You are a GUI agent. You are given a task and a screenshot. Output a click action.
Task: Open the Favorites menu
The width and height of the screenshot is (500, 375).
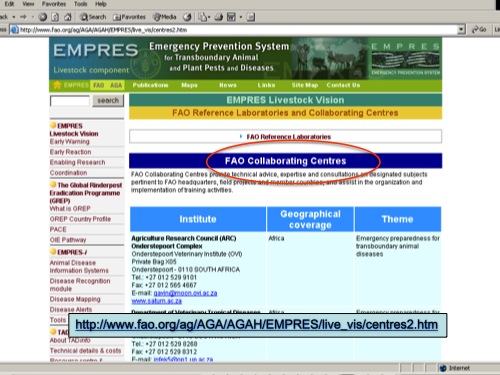54,4
